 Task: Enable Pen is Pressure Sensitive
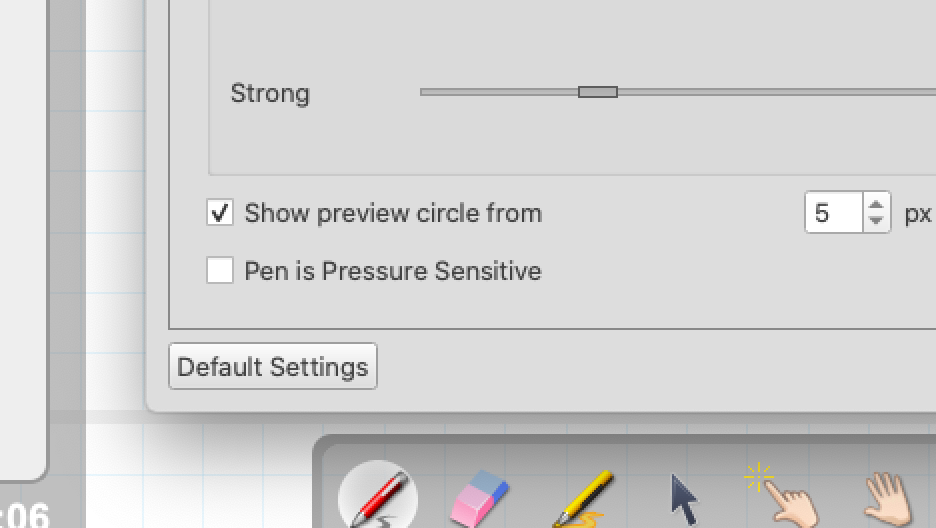(220, 270)
